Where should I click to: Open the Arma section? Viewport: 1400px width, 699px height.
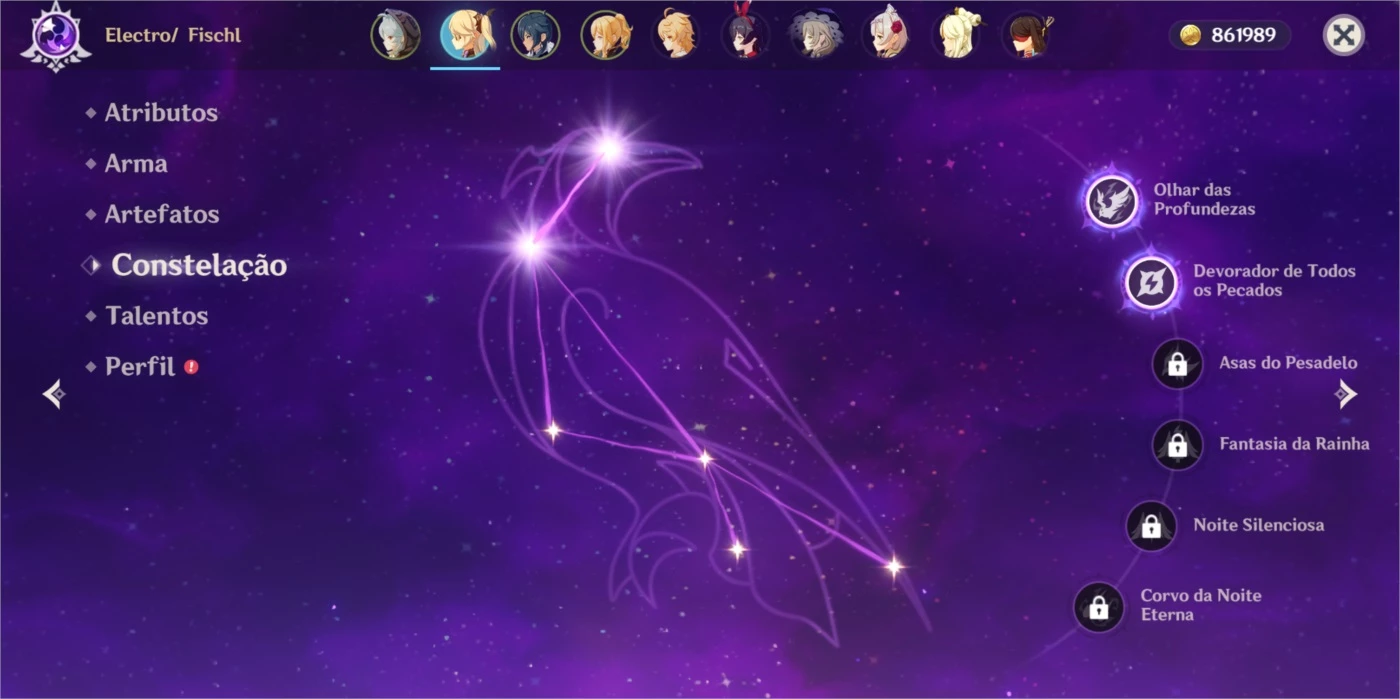136,164
